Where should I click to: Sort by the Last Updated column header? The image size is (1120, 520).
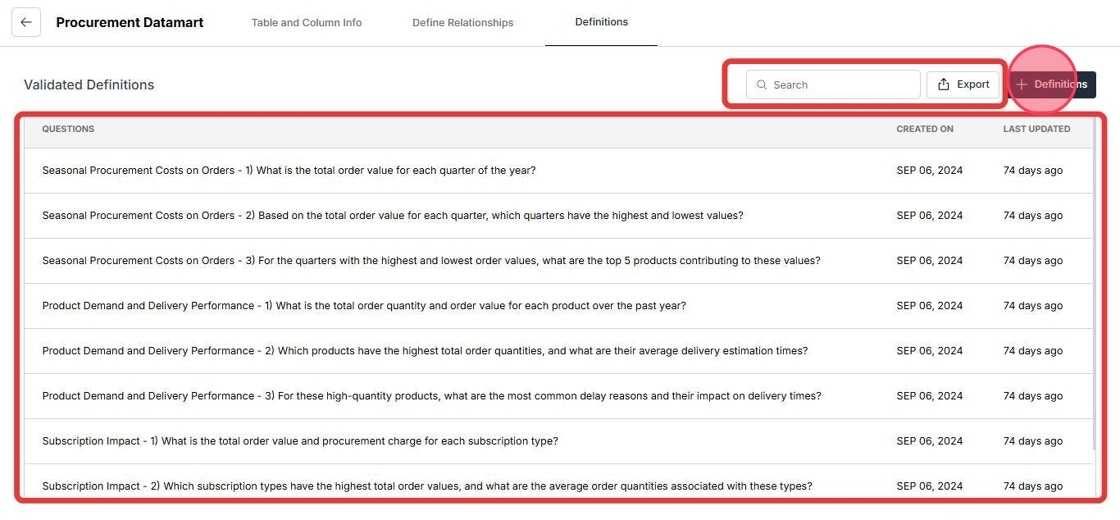tap(1036, 129)
